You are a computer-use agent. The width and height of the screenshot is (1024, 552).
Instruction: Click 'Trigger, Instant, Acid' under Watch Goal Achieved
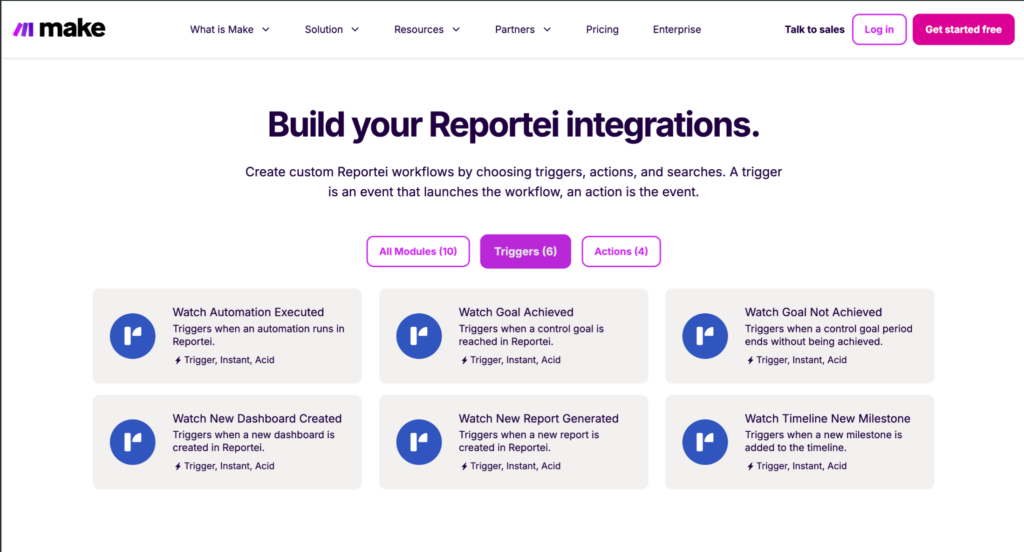tap(515, 360)
